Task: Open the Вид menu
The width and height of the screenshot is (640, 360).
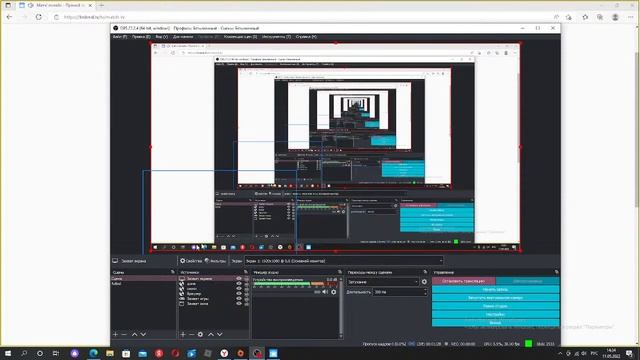Action: pyautogui.click(x=162, y=37)
